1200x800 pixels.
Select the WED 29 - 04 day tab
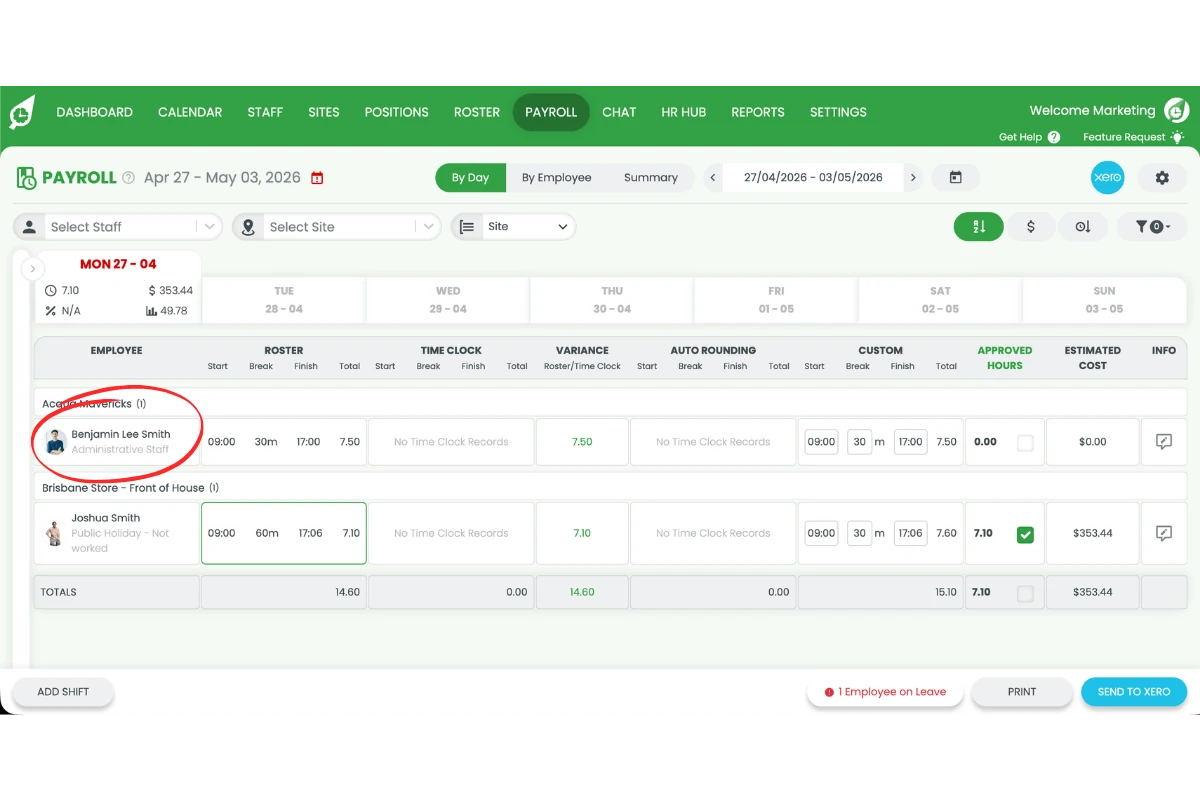[x=448, y=300]
